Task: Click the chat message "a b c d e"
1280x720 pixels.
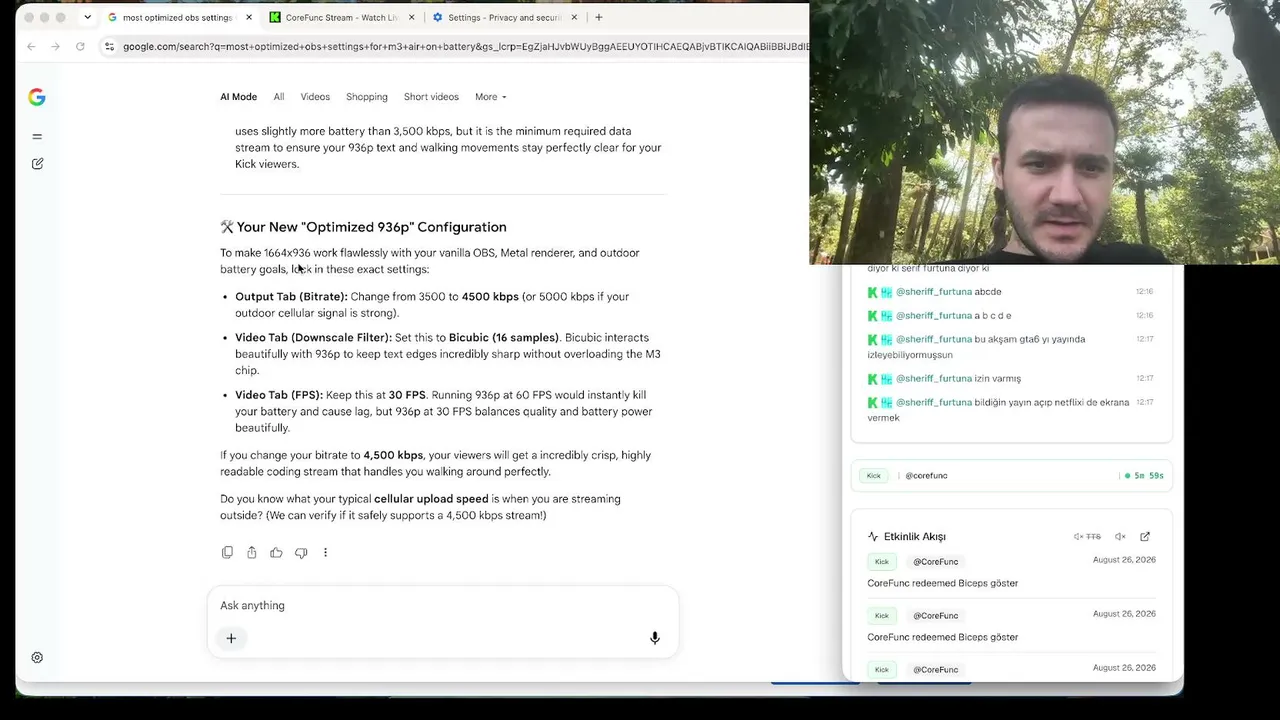Action: tap(993, 316)
